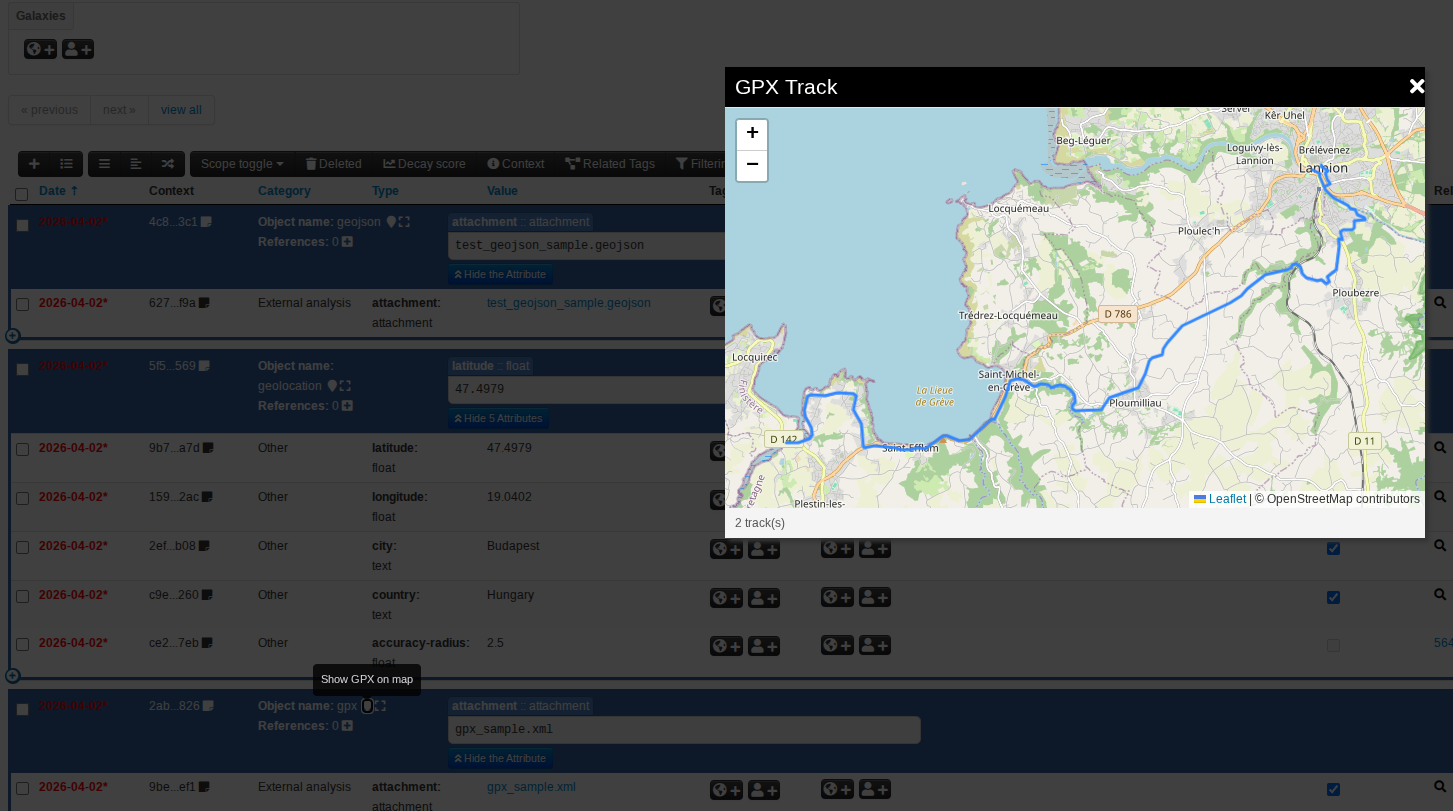Viewport: 1453px width, 811px height.
Task: Close the GPX Track popup
Action: 1416,87
